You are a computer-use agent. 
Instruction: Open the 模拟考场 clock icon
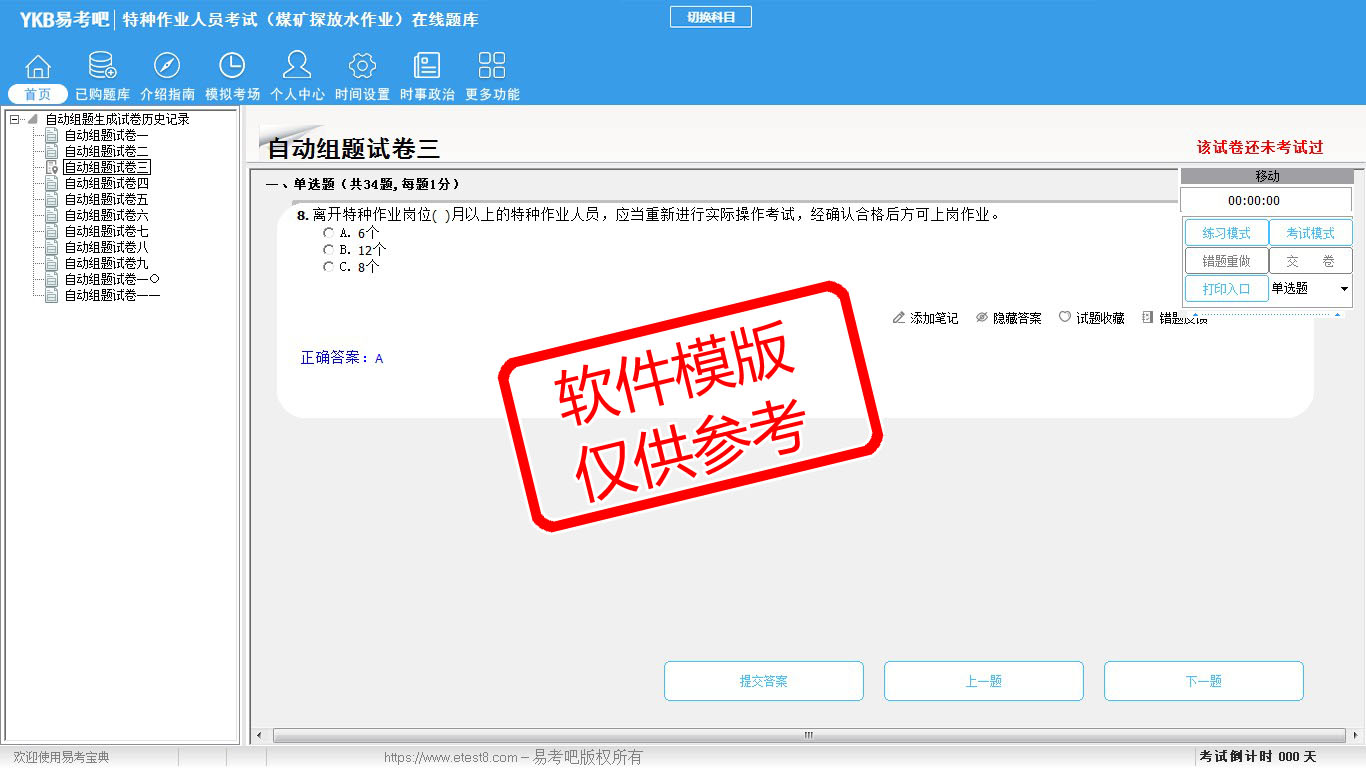point(232,67)
